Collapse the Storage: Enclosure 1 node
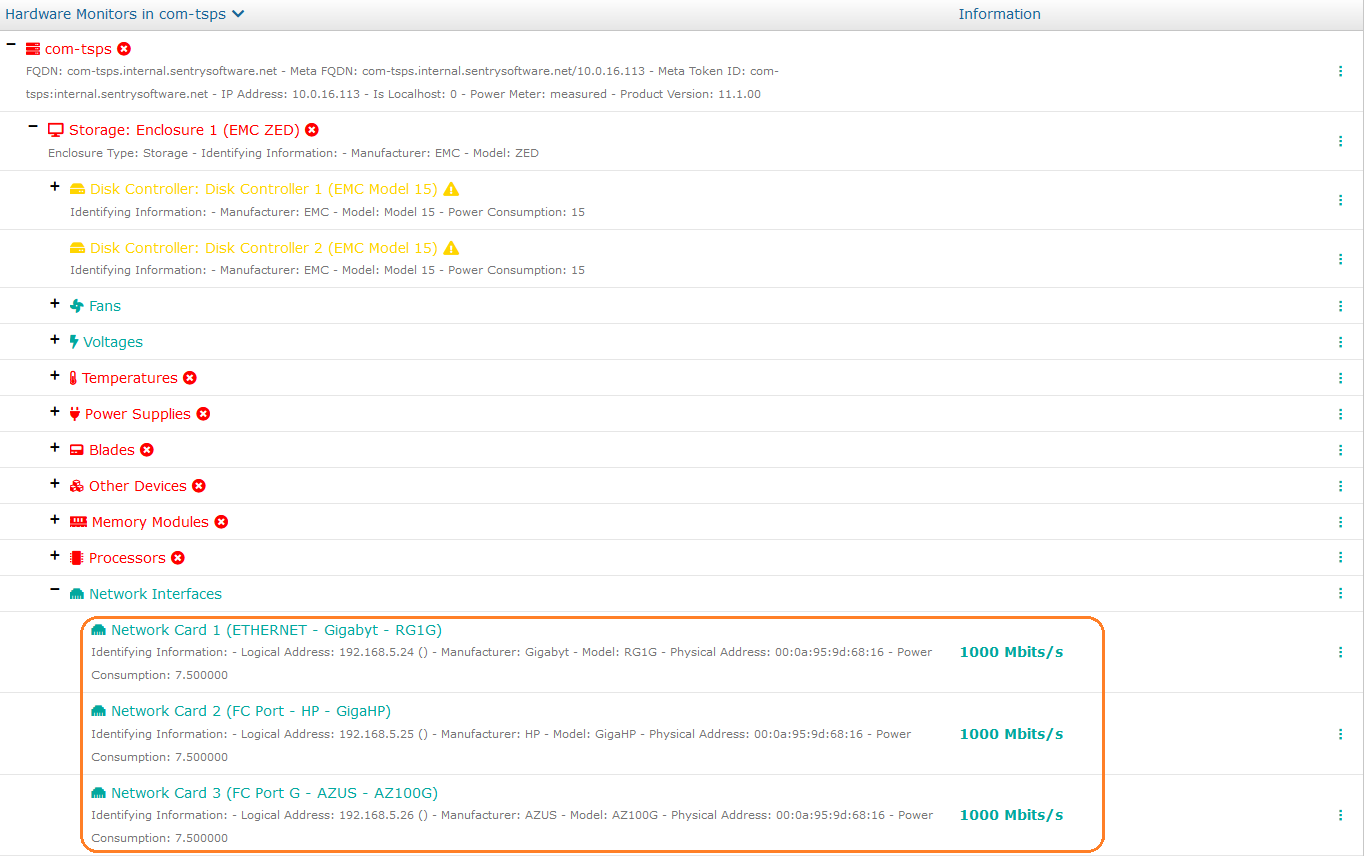 pos(33,127)
